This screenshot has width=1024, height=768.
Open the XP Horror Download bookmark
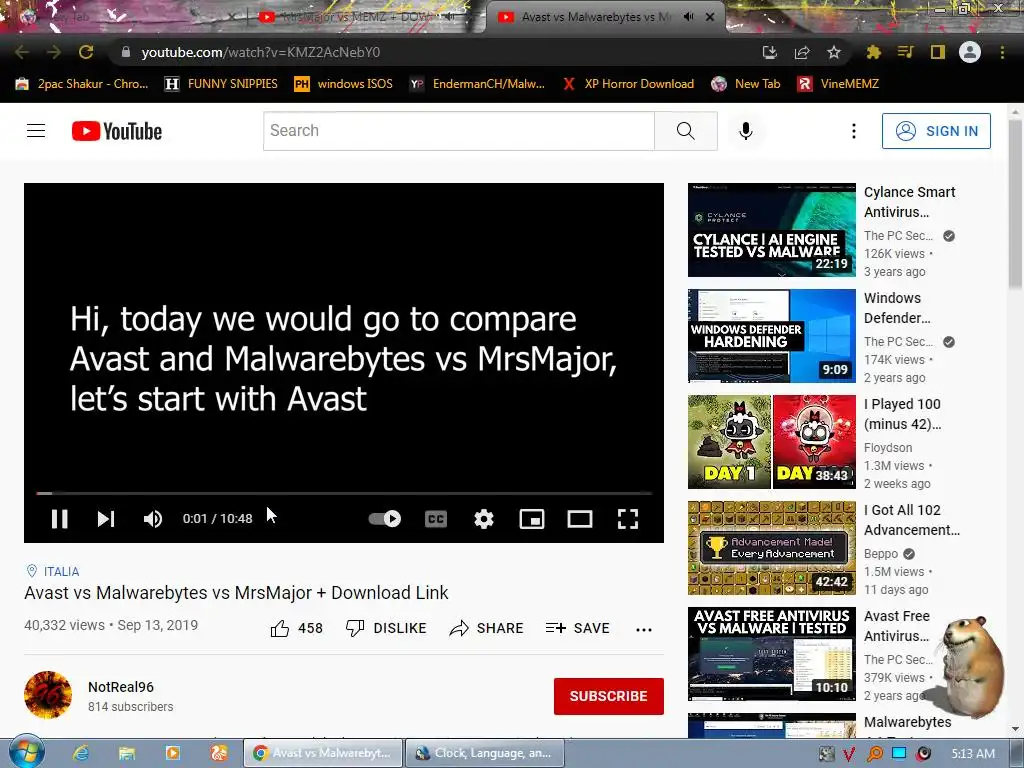click(x=629, y=84)
